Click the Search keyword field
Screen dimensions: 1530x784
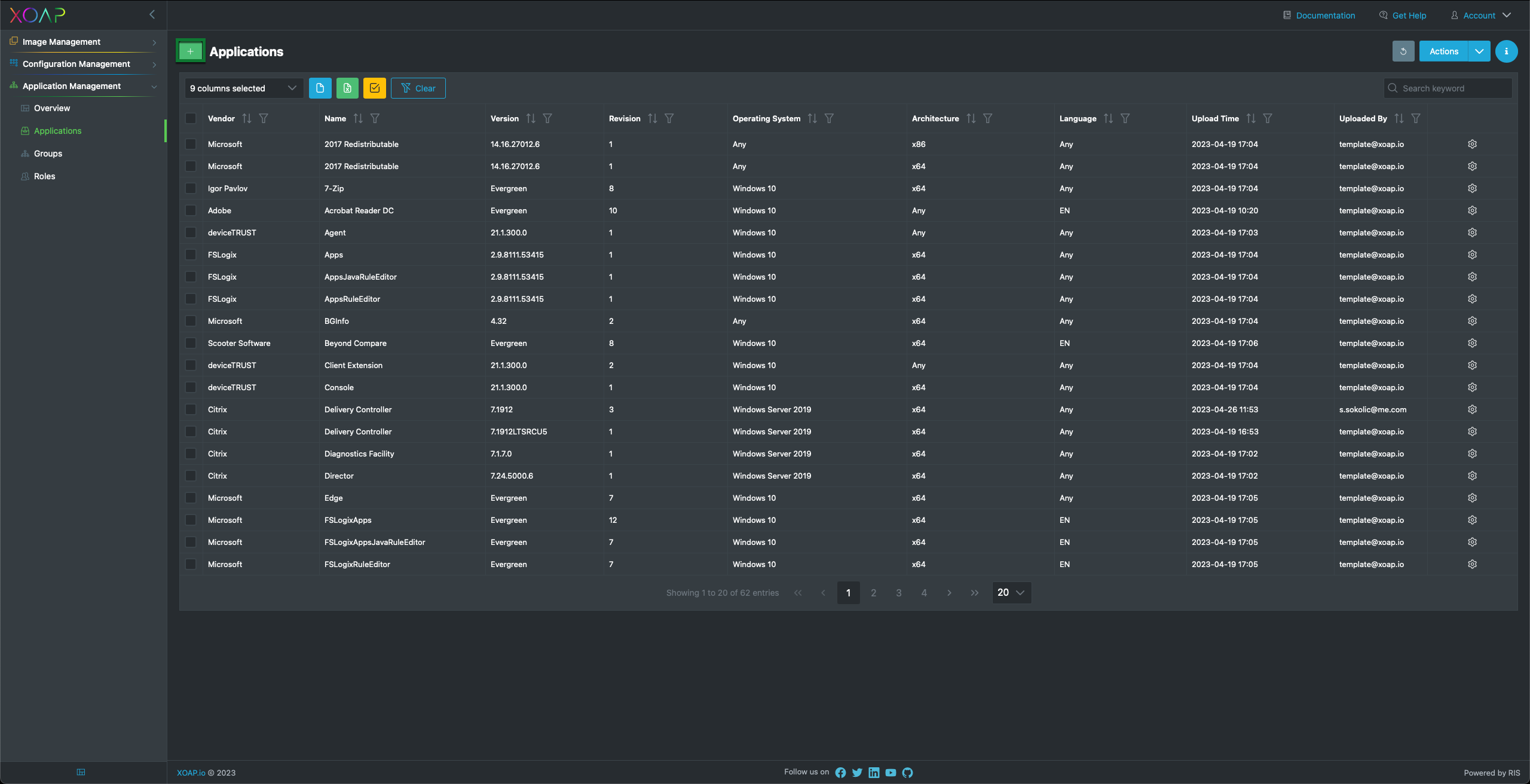(1448, 88)
